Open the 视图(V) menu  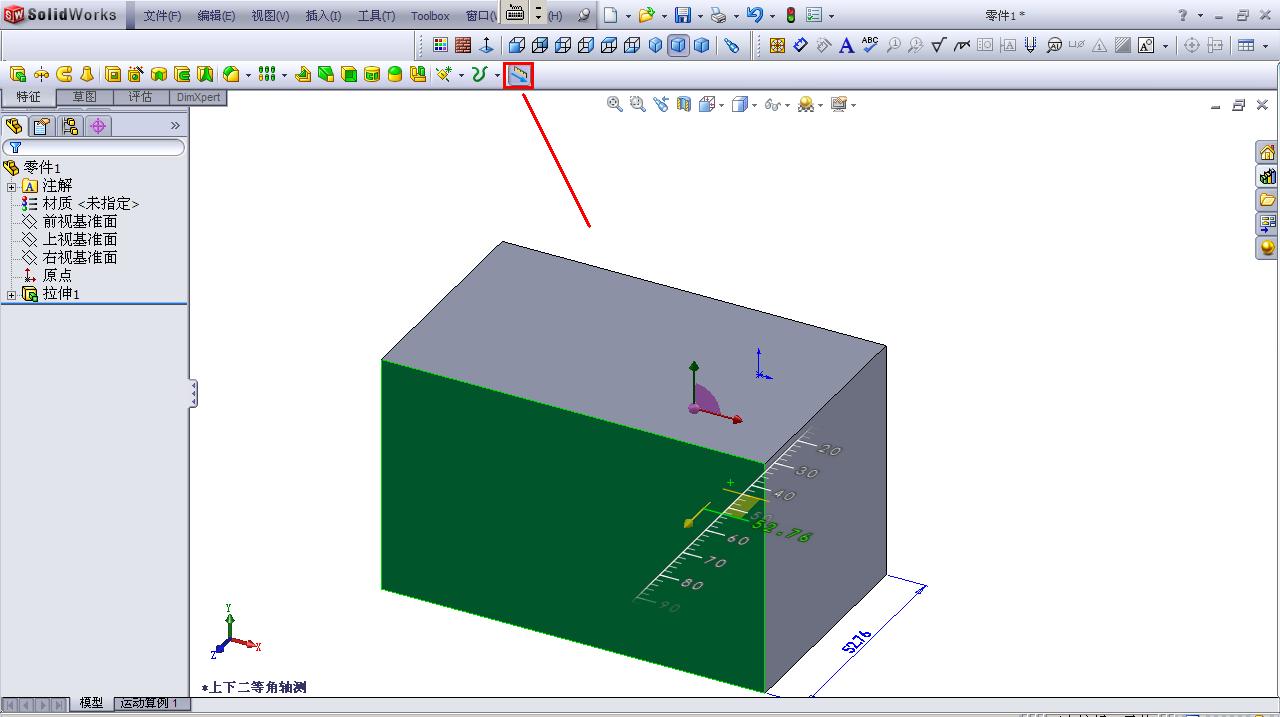click(x=270, y=16)
